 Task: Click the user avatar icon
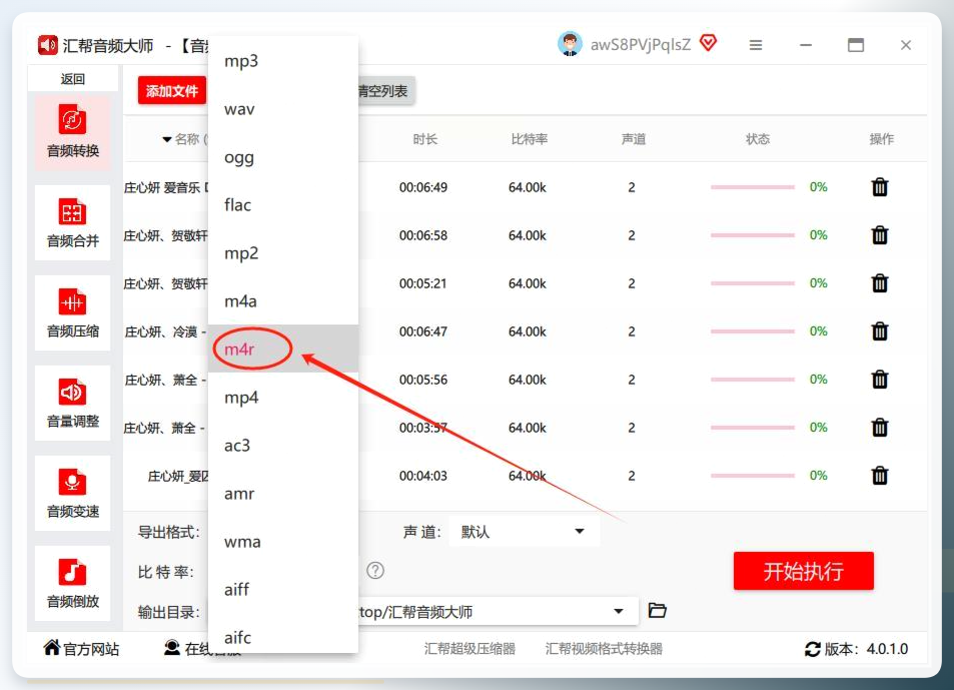point(569,44)
